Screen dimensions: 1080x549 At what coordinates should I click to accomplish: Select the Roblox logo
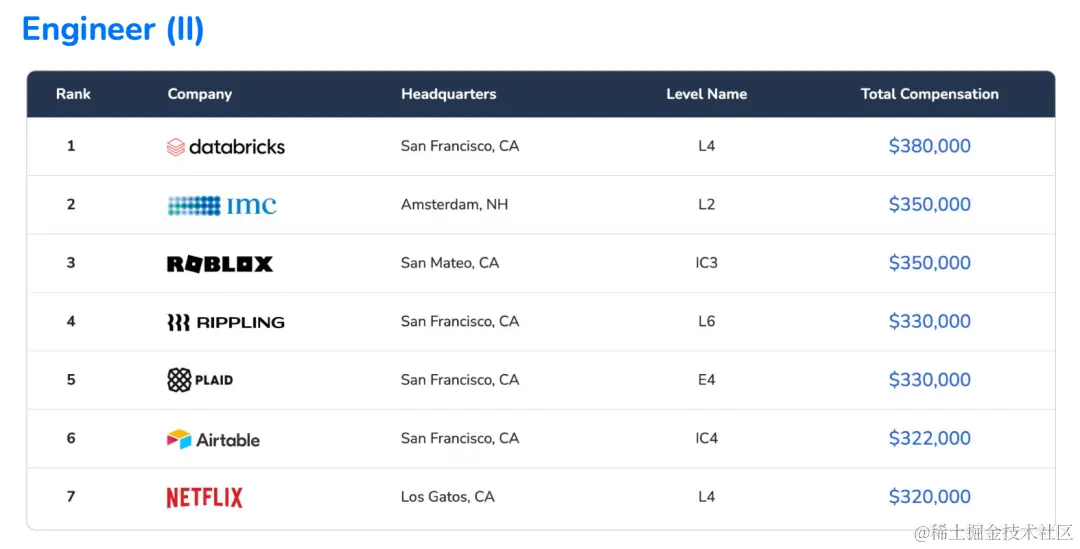pyautogui.click(x=220, y=264)
